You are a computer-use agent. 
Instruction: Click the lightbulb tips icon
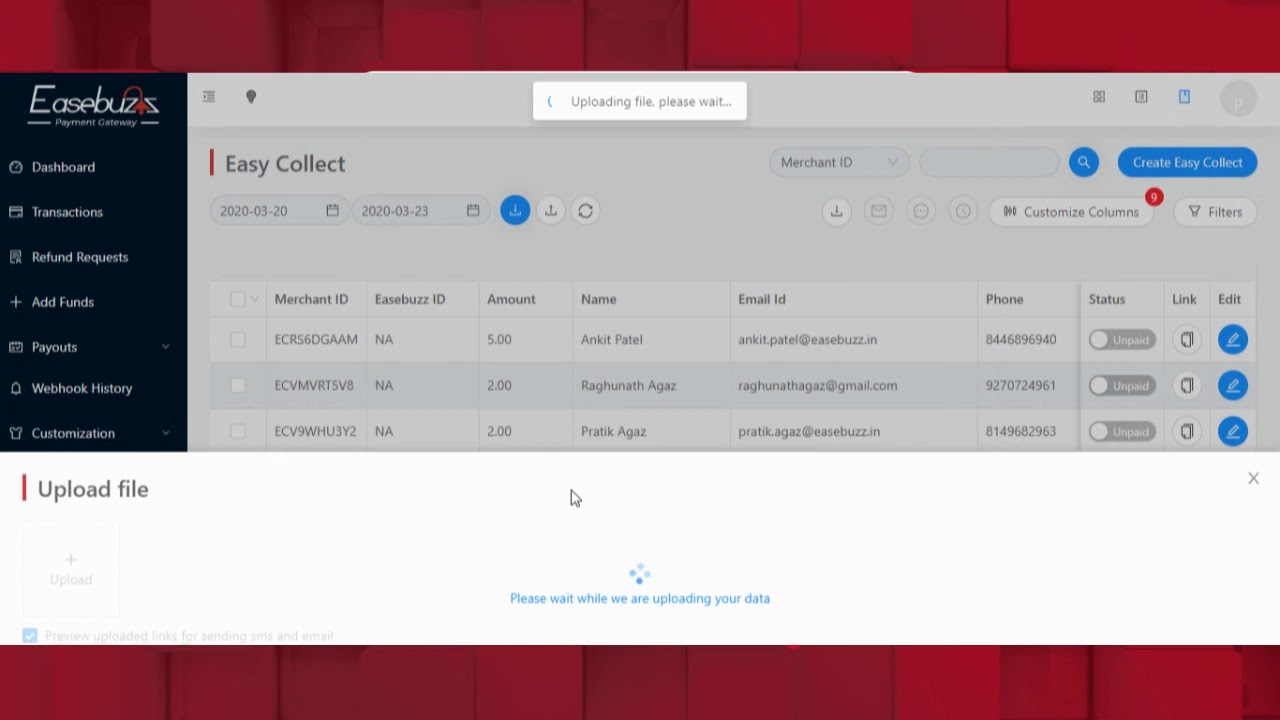(251, 97)
